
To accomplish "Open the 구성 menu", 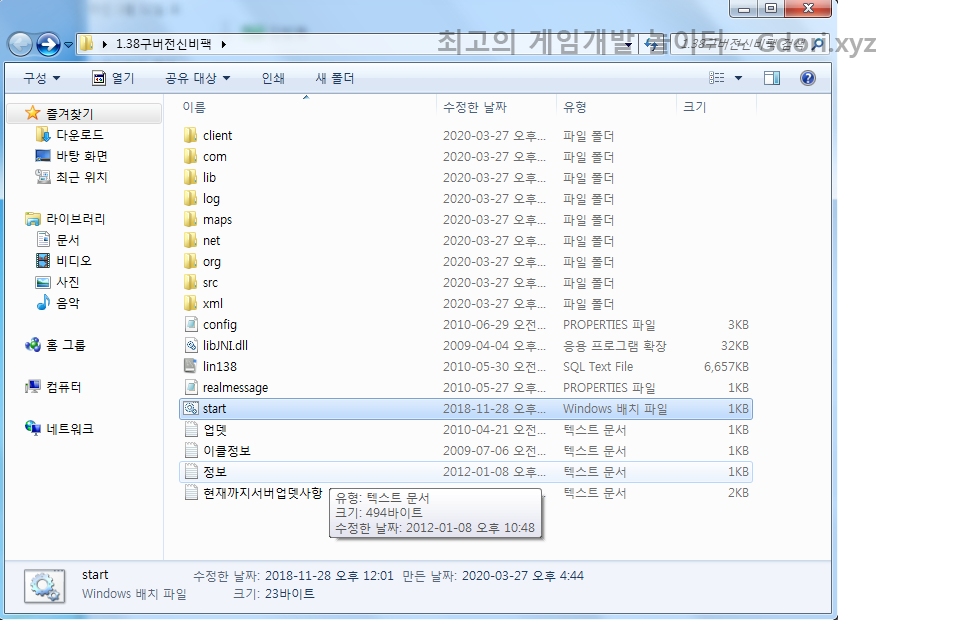I will point(42,78).
